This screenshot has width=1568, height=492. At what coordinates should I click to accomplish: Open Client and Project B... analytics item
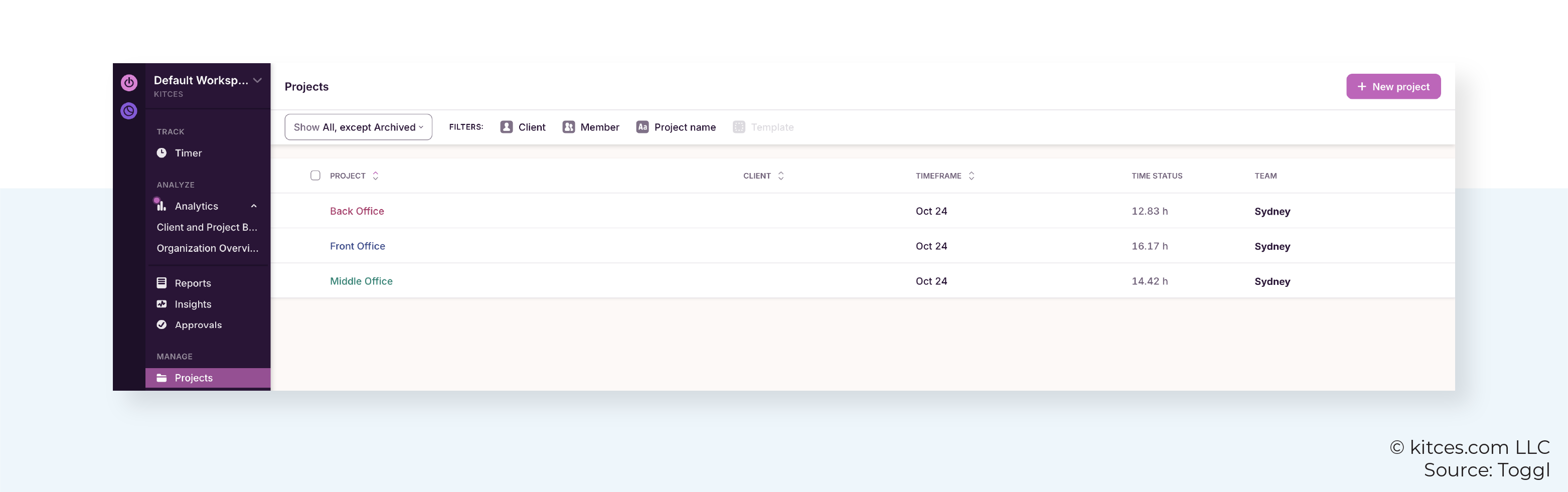(x=208, y=227)
